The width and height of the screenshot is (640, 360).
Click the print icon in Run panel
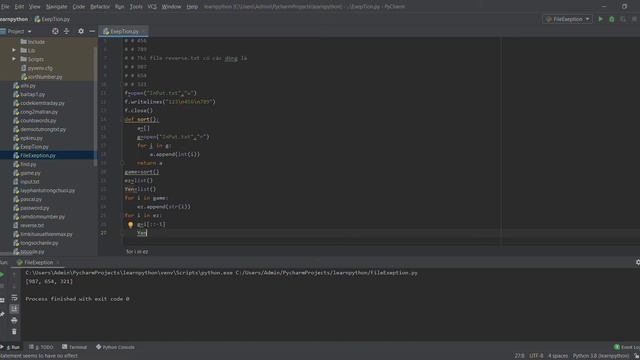(14, 320)
